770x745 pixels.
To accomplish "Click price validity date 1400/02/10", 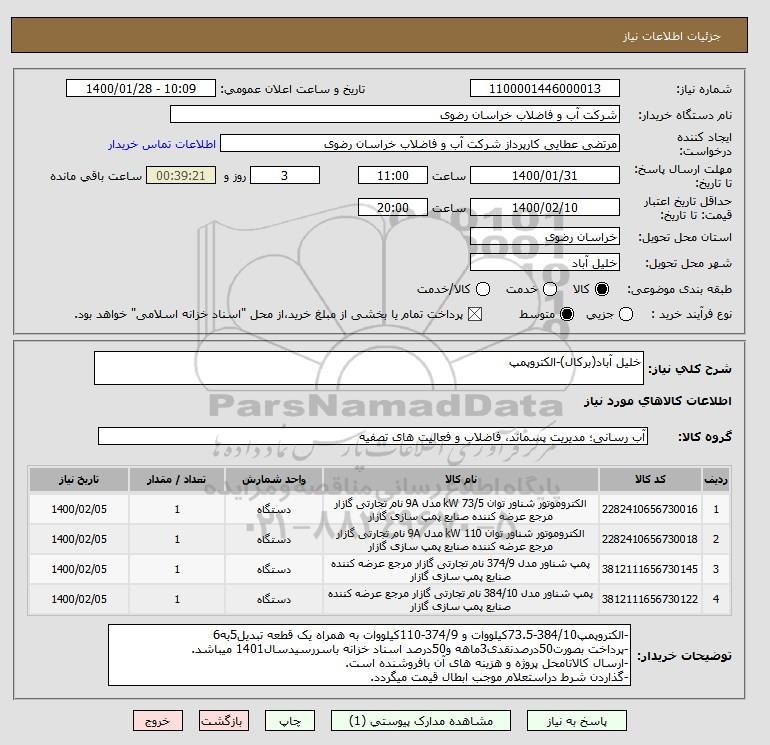I will click(545, 207).
